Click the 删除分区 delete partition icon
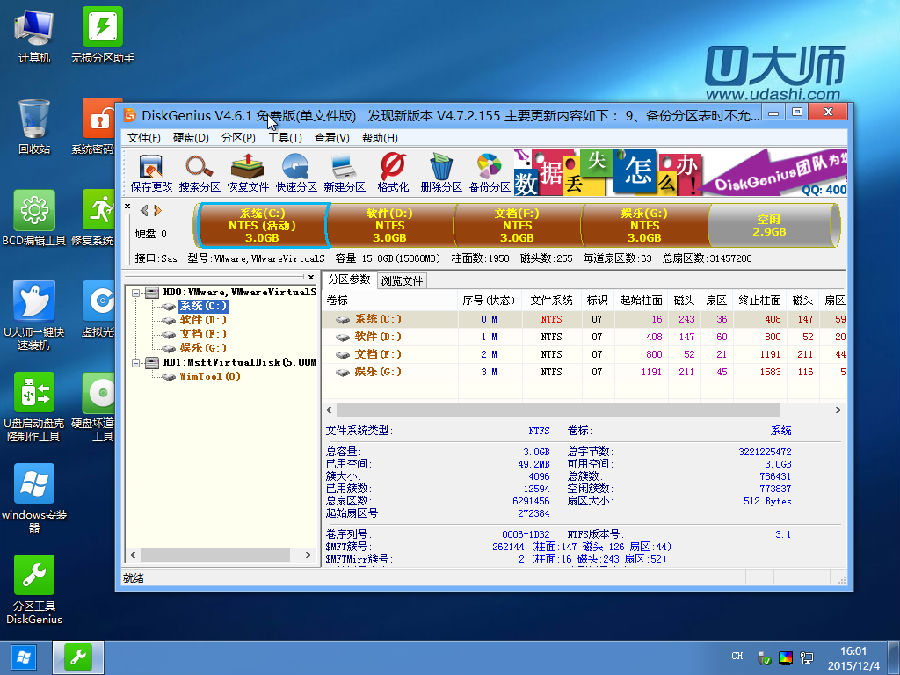900x675 pixels. [441, 173]
